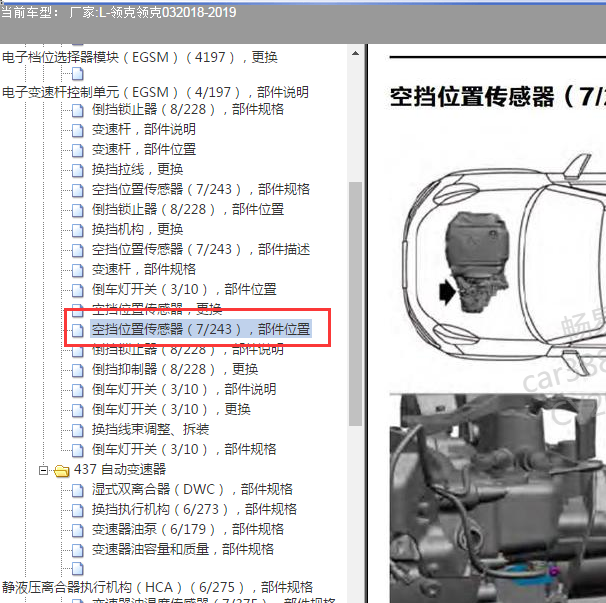Click document icon beside 变速杆，部件规格
The height and width of the screenshot is (603, 606).
click(x=78, y=271)
